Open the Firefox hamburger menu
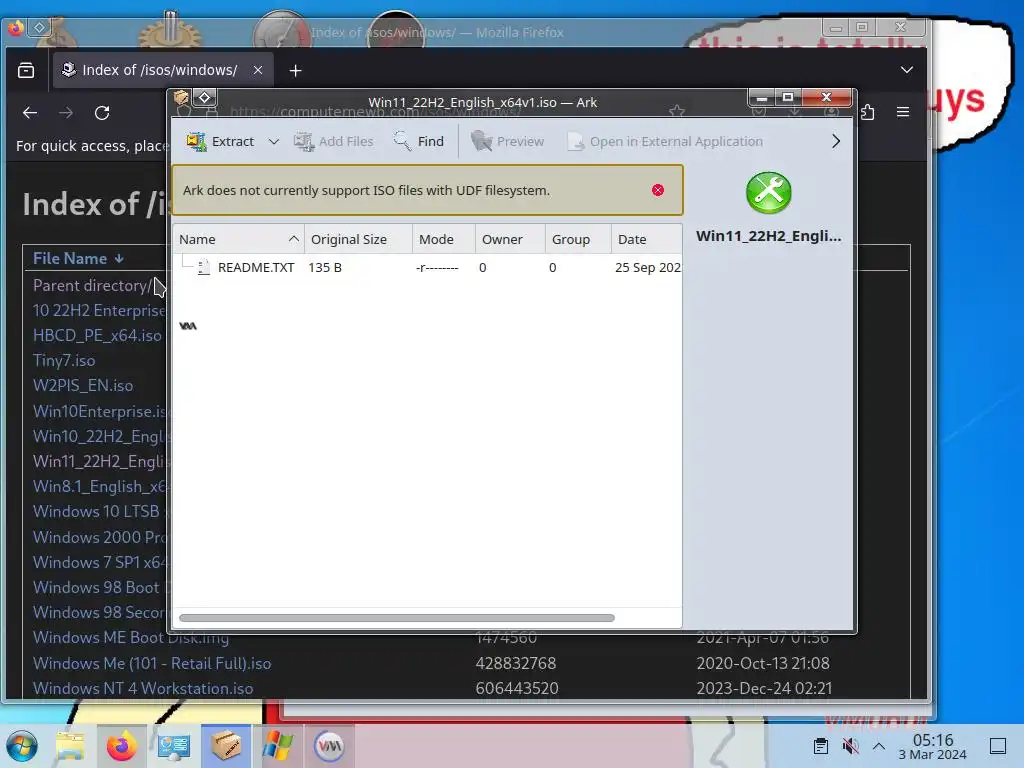 coord(903,112)
